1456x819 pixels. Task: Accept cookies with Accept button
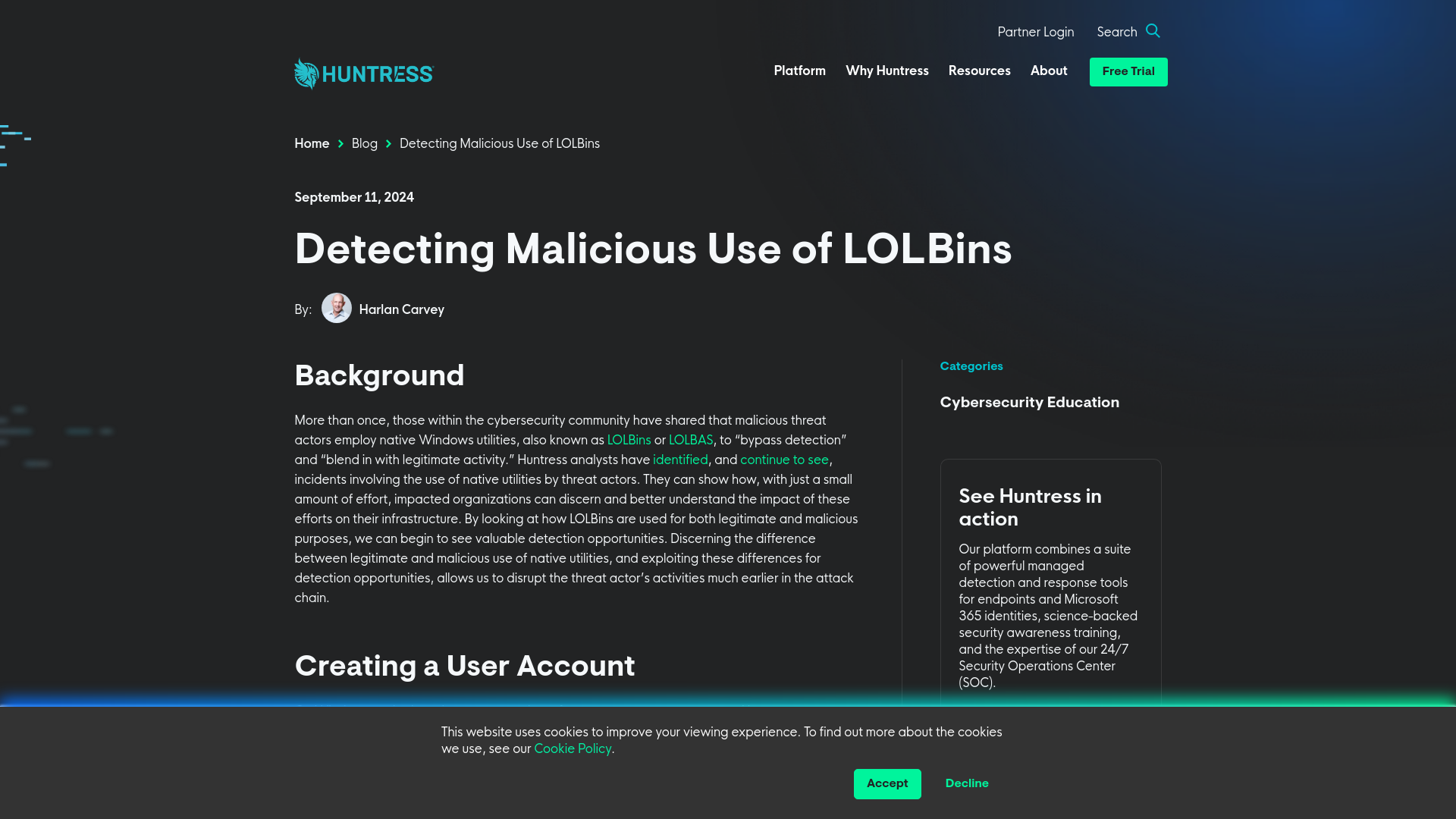887,783
